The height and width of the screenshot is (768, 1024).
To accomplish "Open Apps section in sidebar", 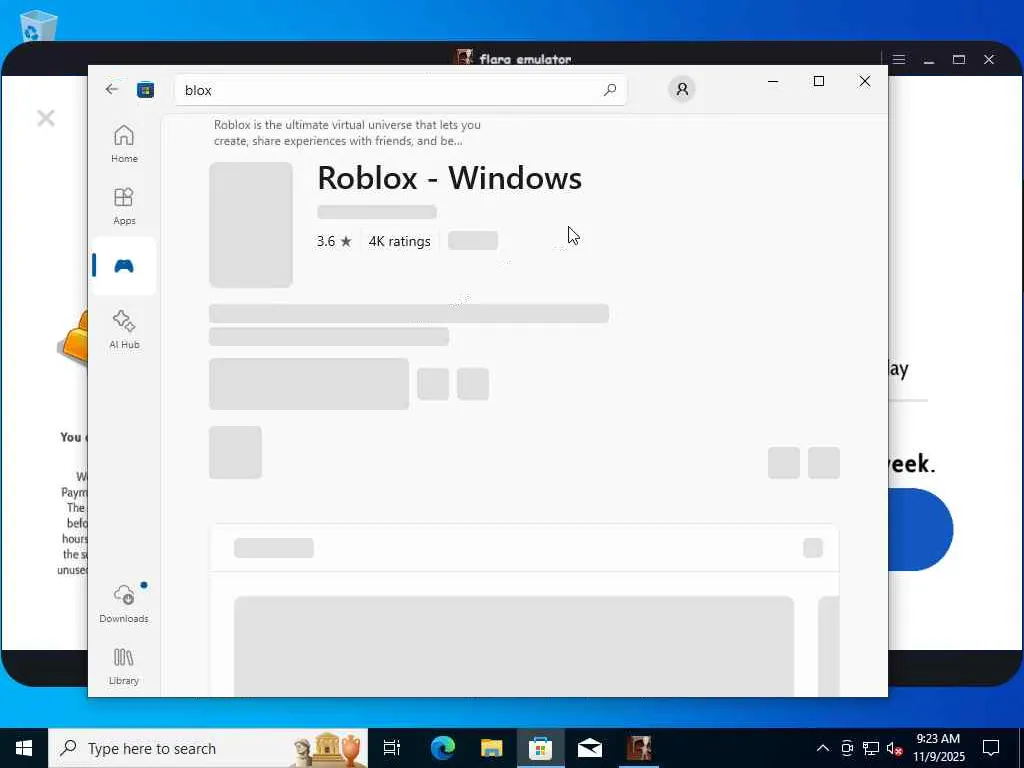I will tap(124, 206).
